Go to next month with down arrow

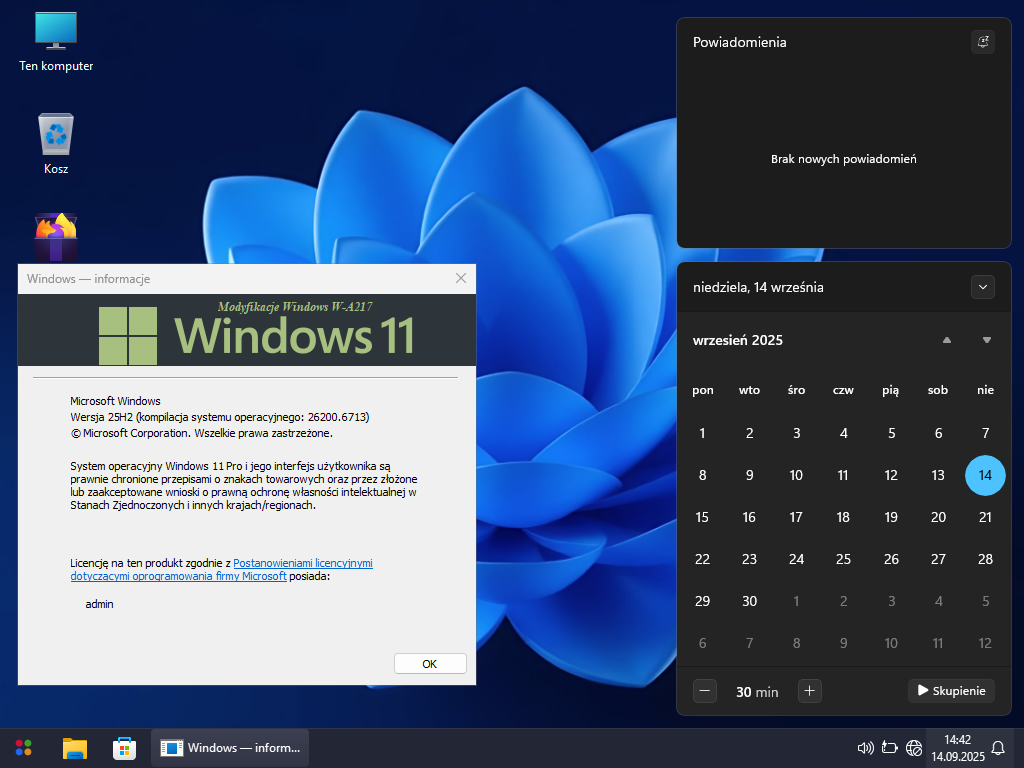tap(987, 340)
